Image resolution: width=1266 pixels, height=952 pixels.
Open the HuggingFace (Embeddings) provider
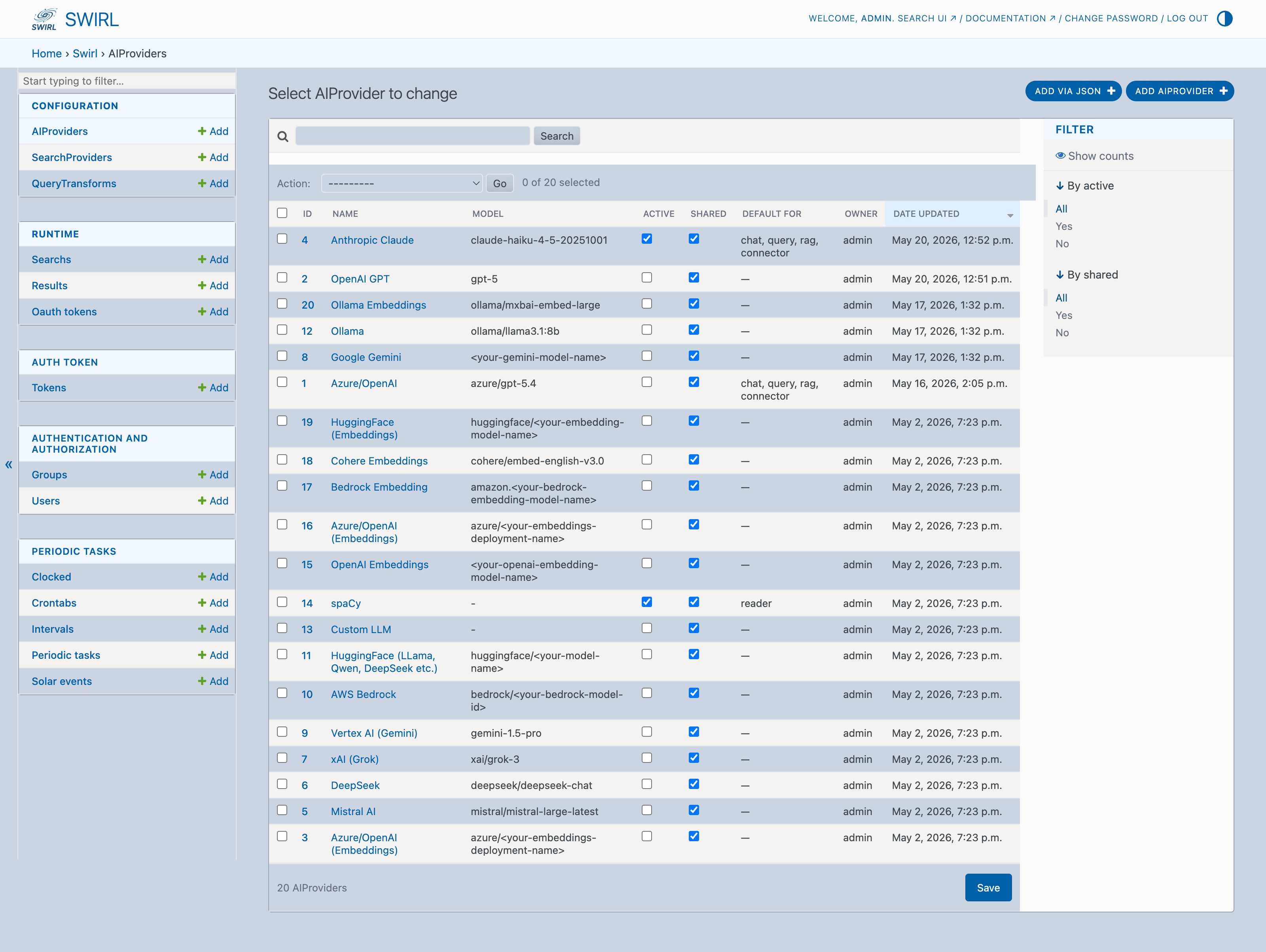coord(364,428)
